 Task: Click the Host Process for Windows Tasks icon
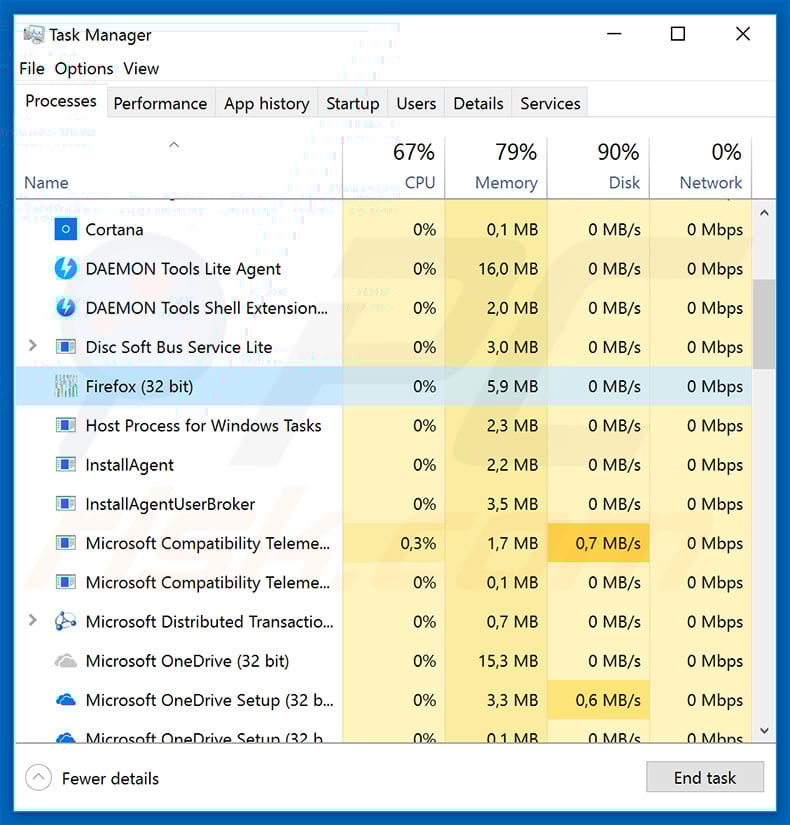[x=65, y=426]
